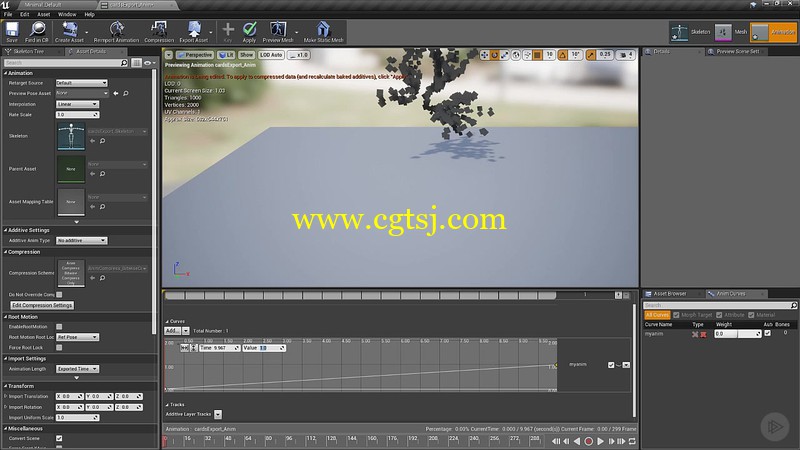Viewport: 800px width, 450px height.
Task: Browse to Skeleton asset with magnifier icon
Action: (x=103, y=141)
